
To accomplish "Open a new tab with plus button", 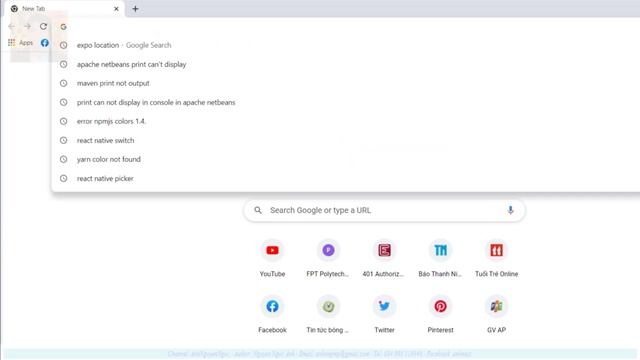I will point(136,9).
